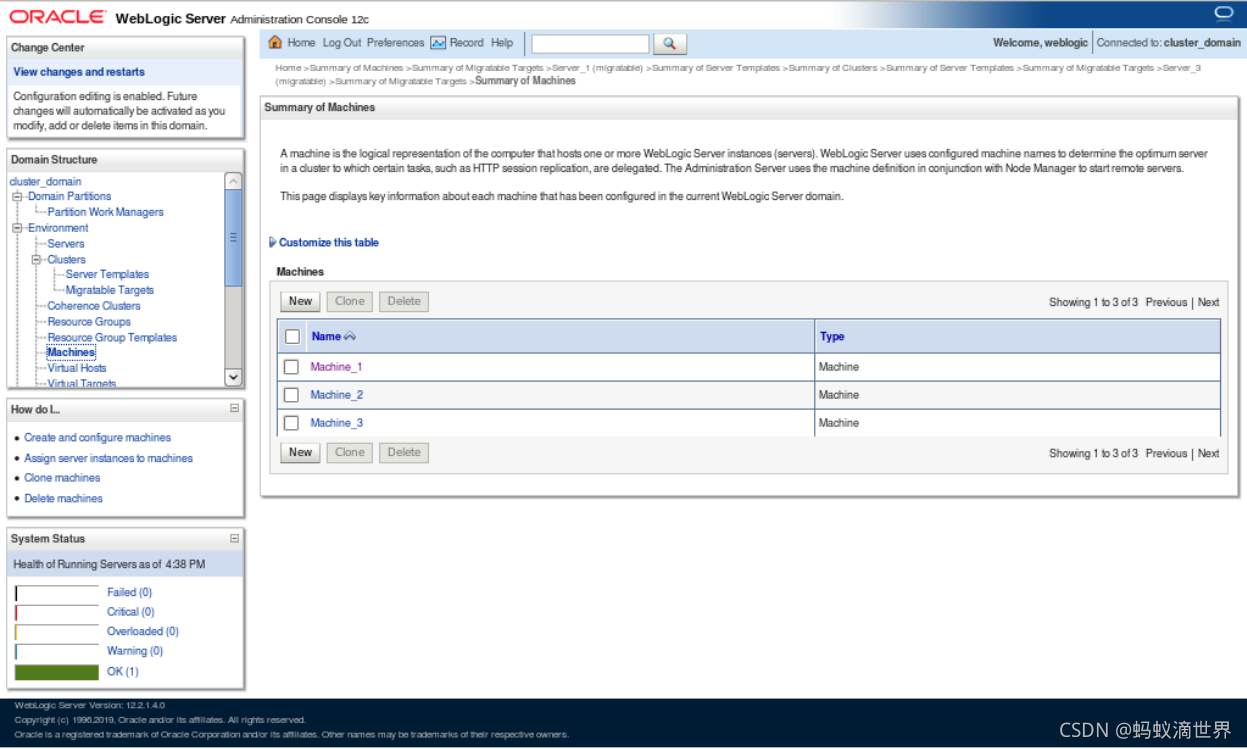Select Servers in Domain Structure tree
This screenshot has height=749, width=1247.
[x=66, y=244]
